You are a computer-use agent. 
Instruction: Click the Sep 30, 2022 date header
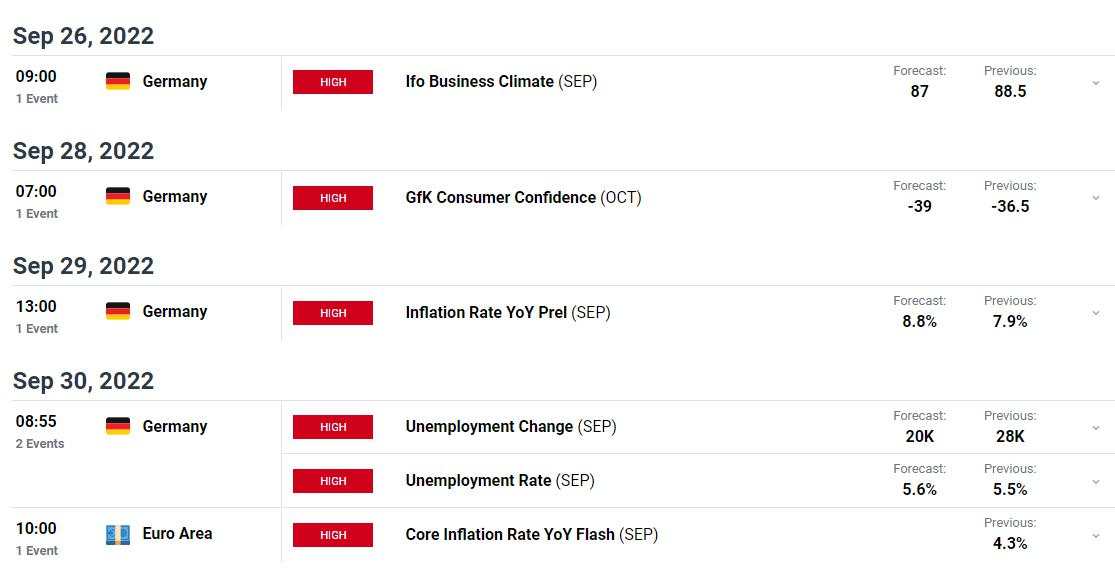(x=83, y=381)
